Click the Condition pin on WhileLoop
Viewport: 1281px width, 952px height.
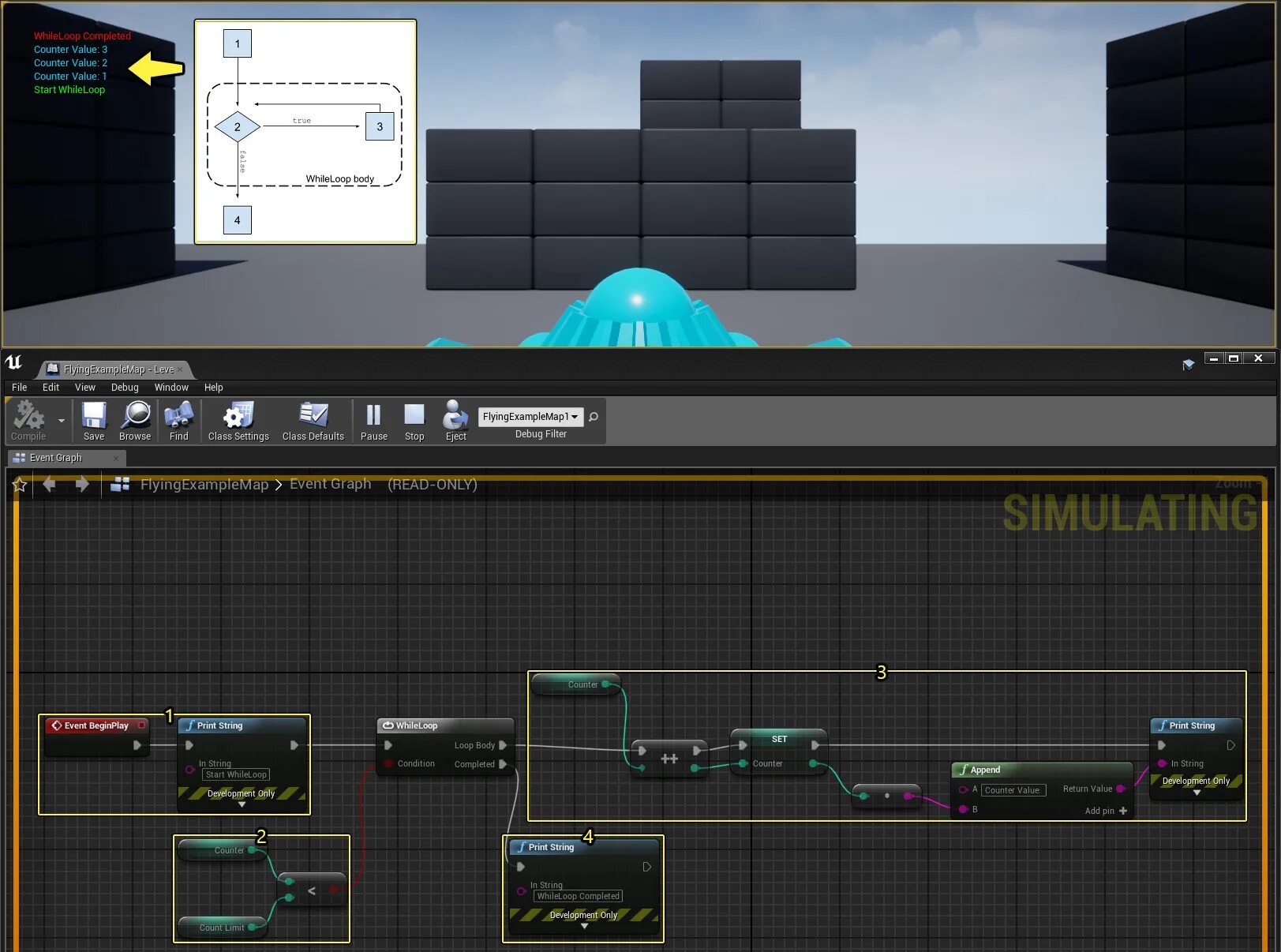tap(388, 763)
